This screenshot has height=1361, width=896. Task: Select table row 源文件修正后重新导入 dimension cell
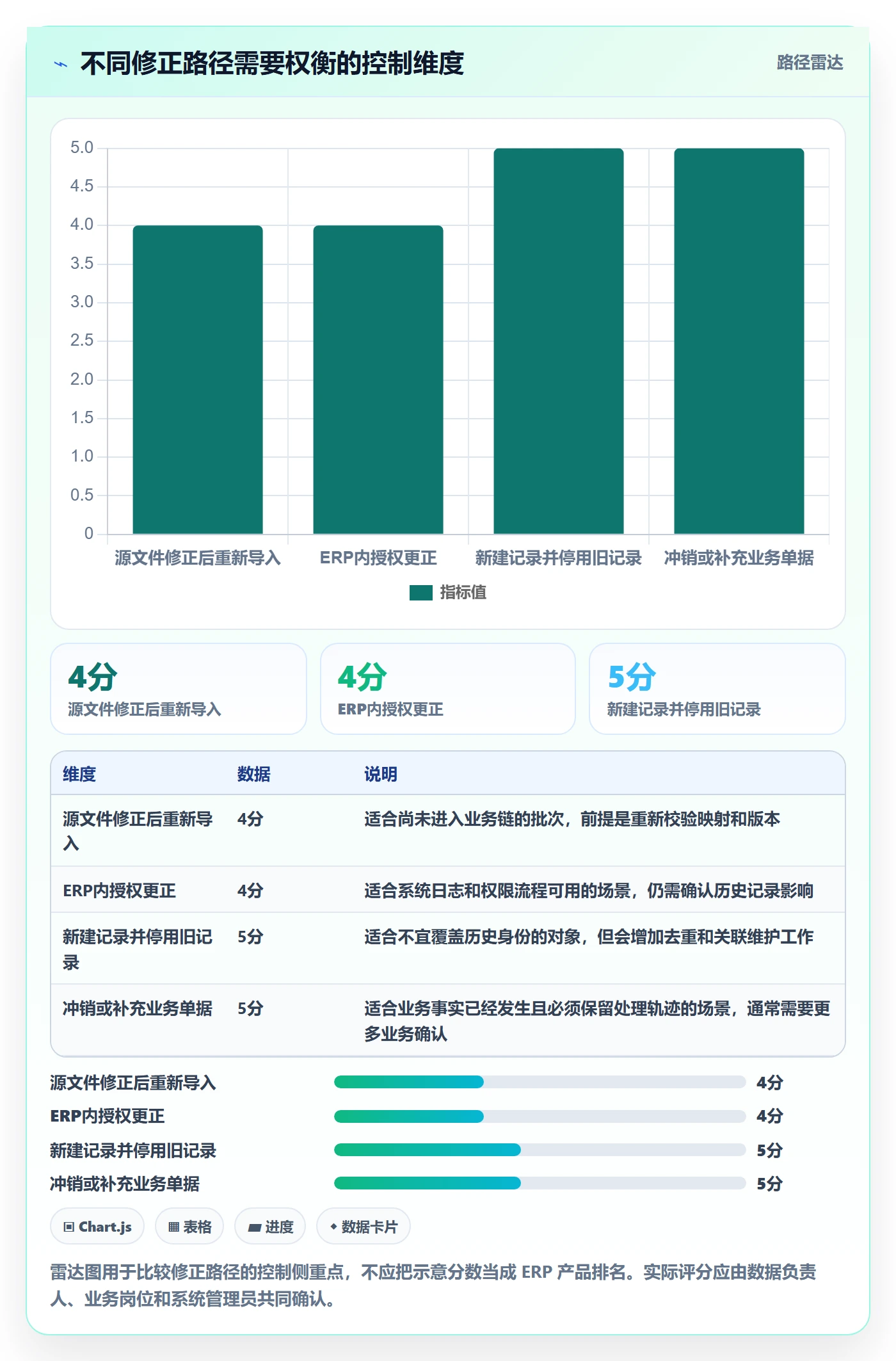pos(138,831)
